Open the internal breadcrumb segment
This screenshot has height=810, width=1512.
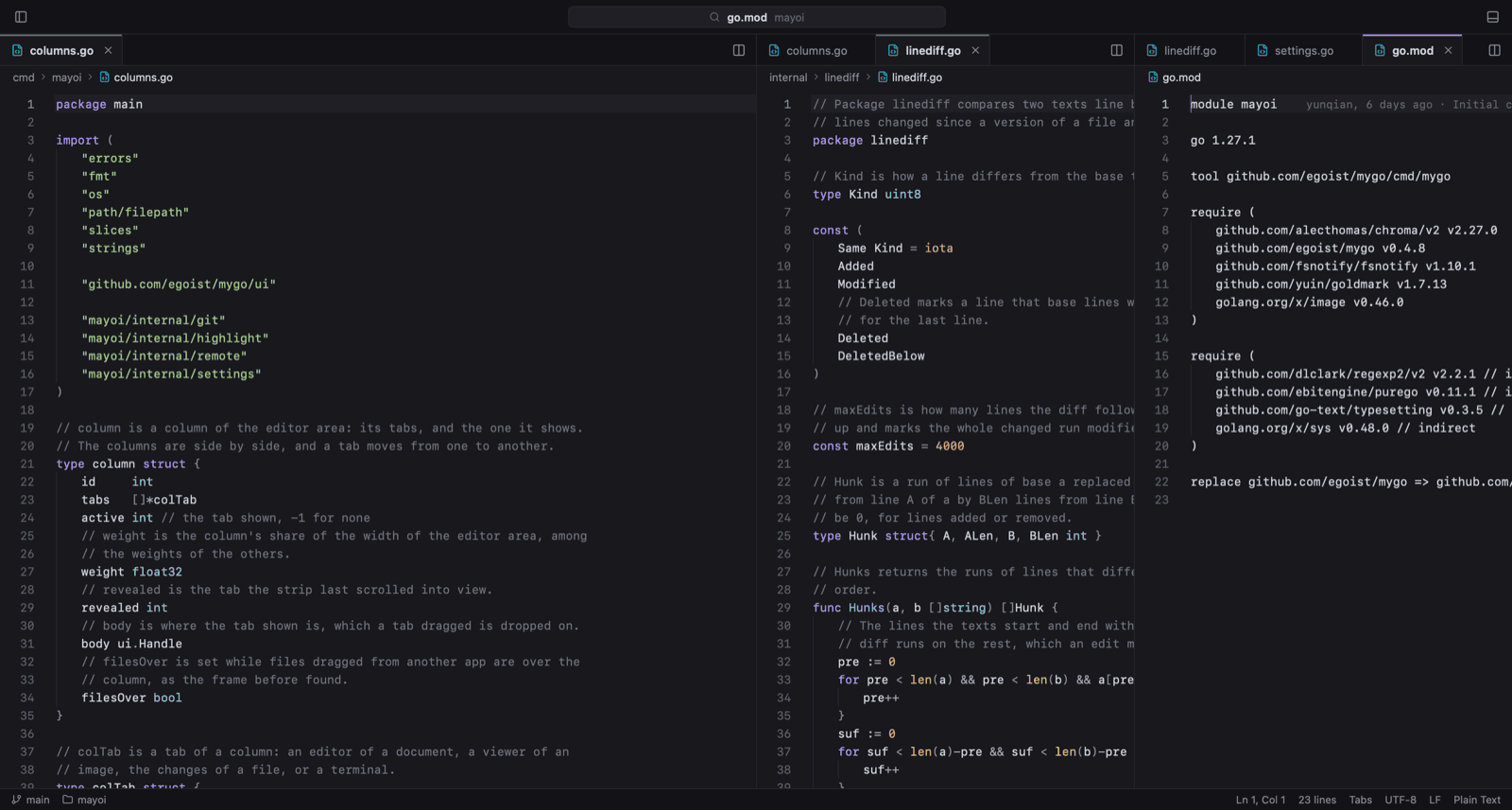point(788,78)
